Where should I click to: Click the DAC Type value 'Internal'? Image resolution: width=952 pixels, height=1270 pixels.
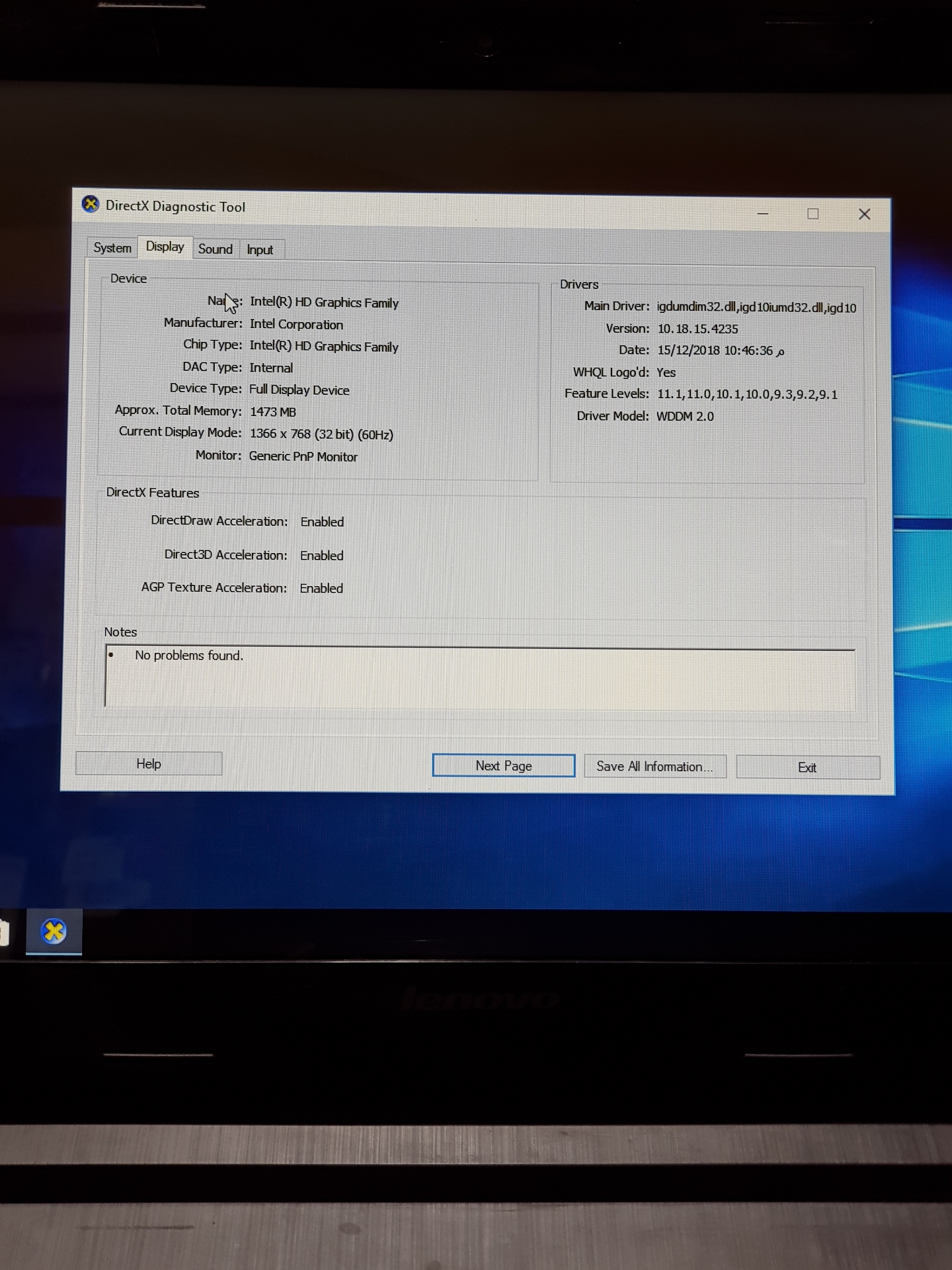click(271, 368)
